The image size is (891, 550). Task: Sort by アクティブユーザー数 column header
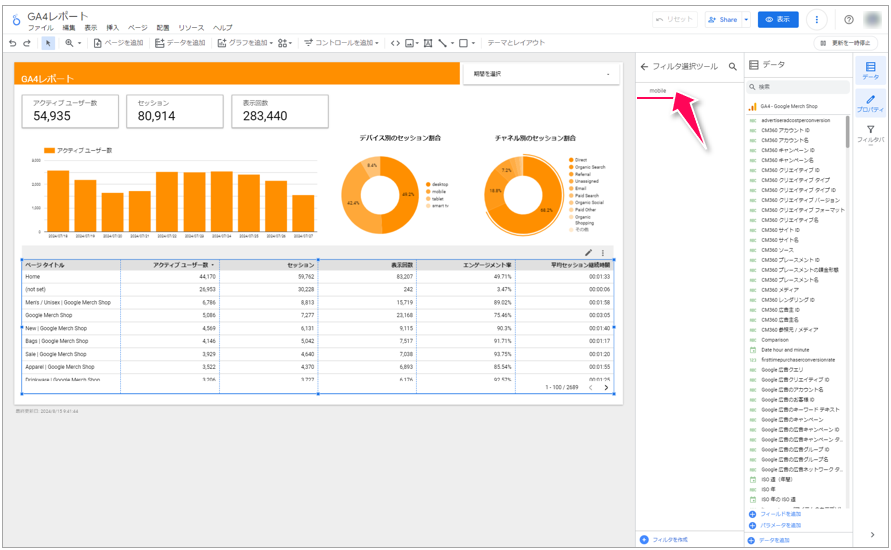pos(181,265)
